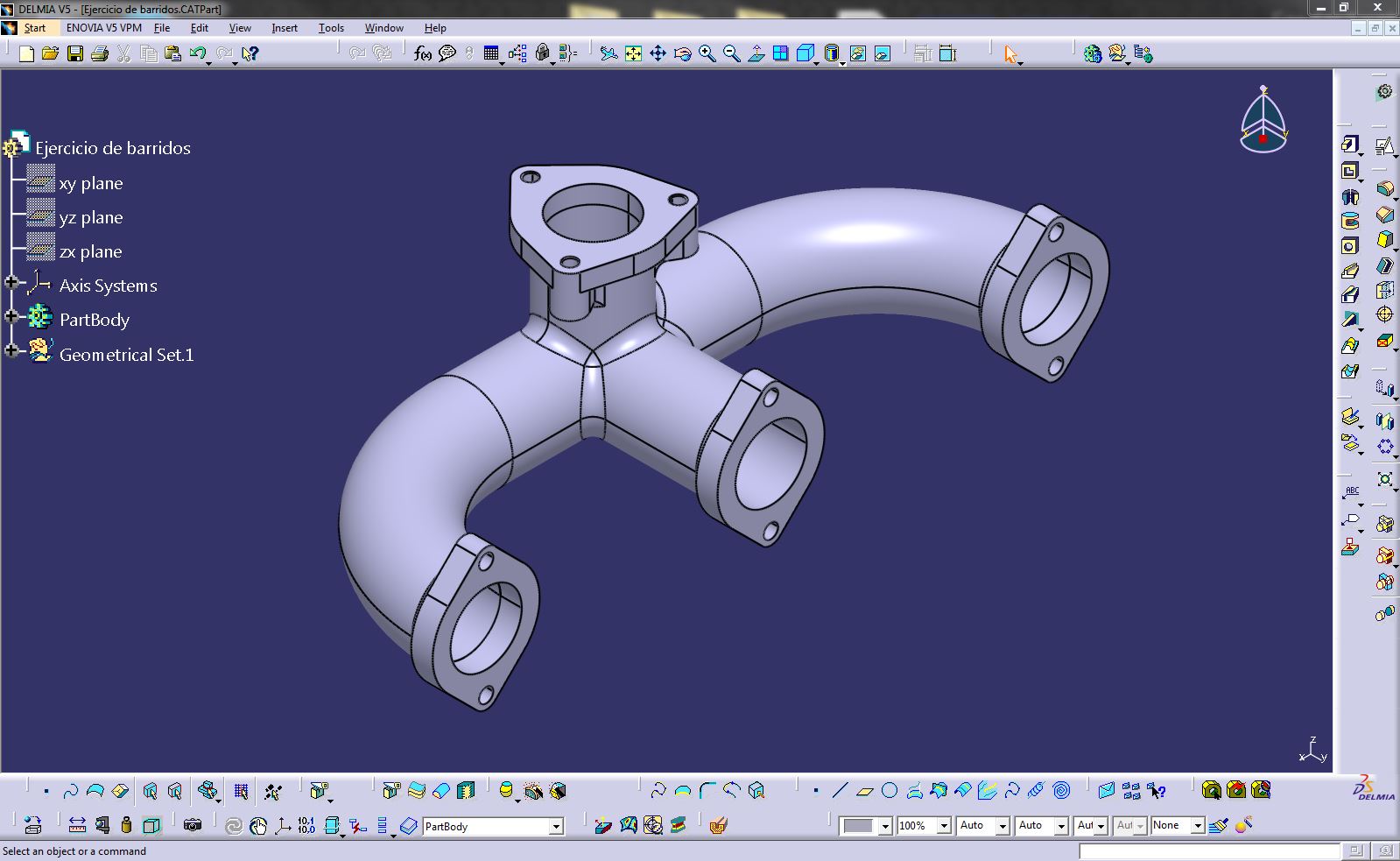Open the Tools menu
Viewport: 1400px width, 861px height.
[331, 28]
